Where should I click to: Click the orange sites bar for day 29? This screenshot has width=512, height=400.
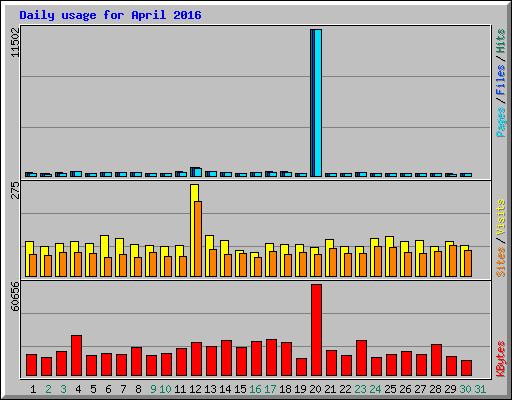(453, 261)
